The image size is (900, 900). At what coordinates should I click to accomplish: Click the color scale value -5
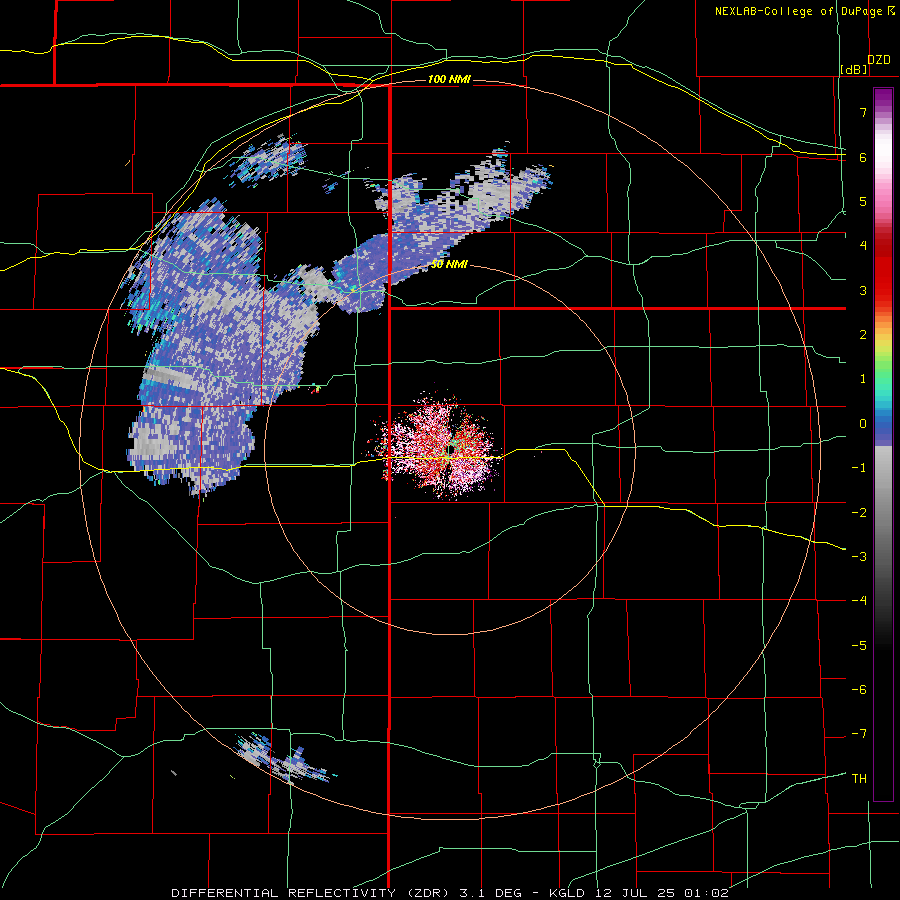tap(859, 646)
